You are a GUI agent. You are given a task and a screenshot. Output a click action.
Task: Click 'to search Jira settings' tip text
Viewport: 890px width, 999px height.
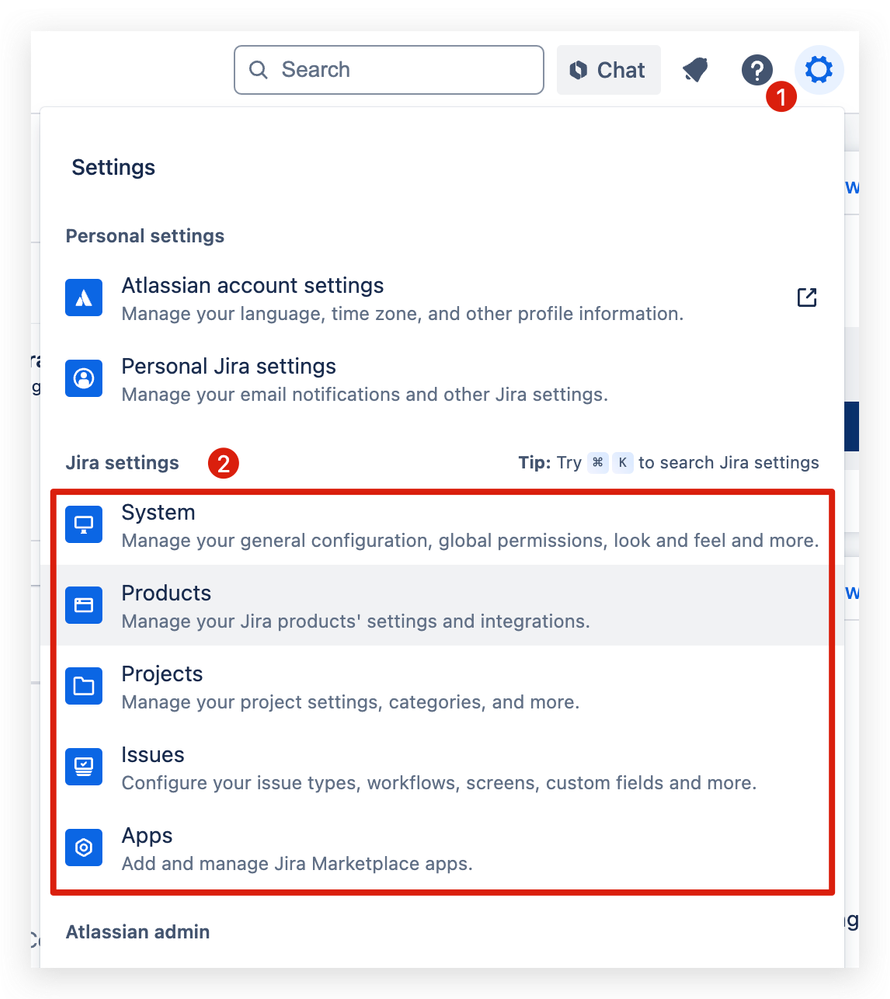click(729, 463)
